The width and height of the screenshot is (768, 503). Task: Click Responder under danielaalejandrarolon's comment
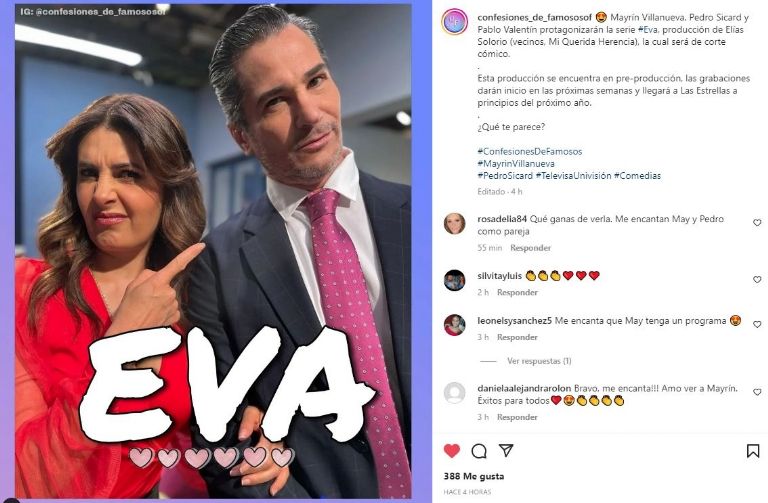[x=517, y=417]
